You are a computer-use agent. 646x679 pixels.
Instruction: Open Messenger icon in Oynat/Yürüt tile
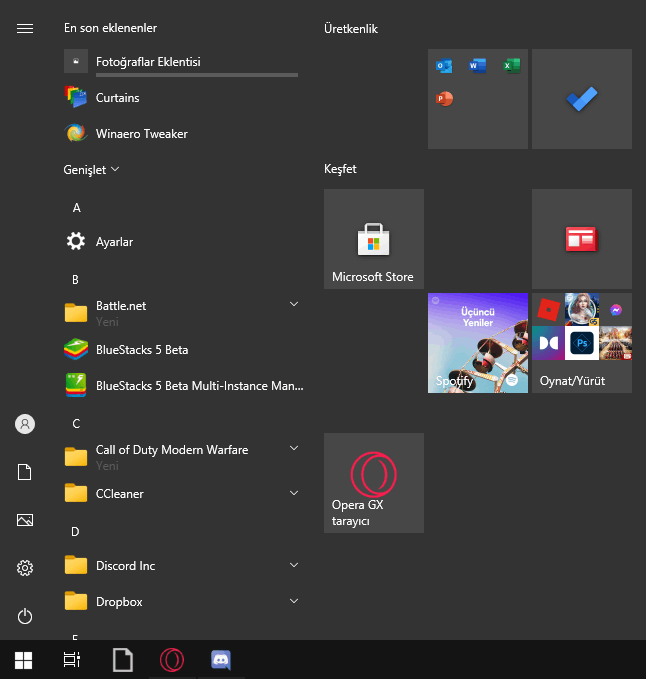616,310
